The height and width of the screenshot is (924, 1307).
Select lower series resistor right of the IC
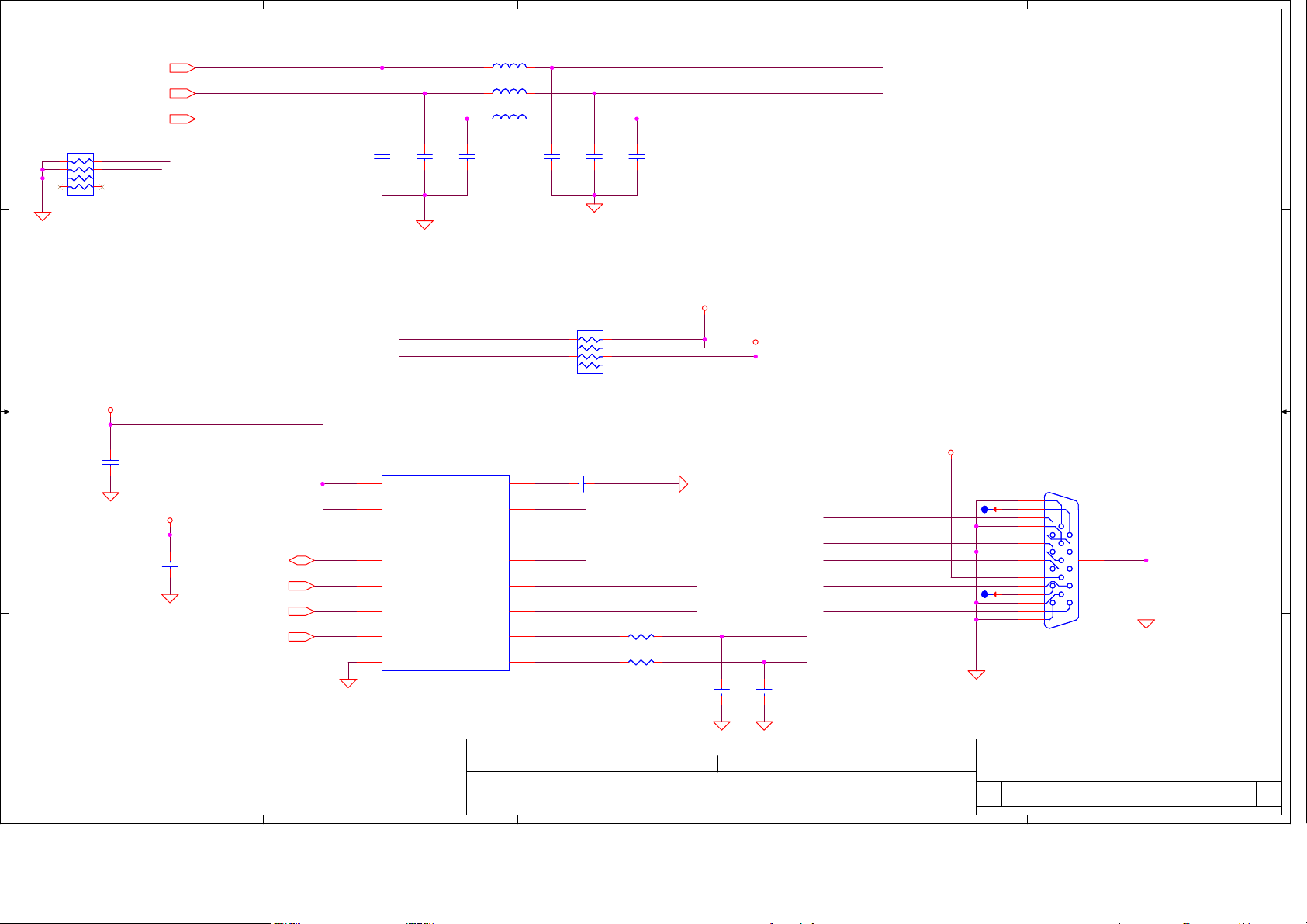[641, 663]
